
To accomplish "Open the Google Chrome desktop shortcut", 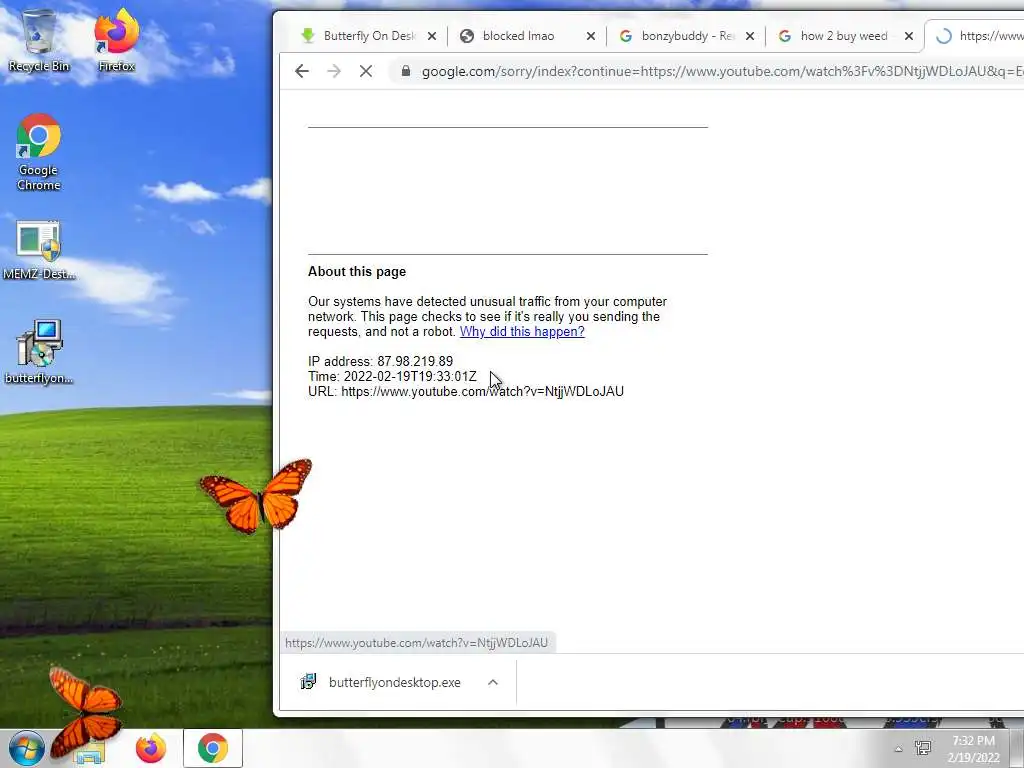I will tap(39, 152).
